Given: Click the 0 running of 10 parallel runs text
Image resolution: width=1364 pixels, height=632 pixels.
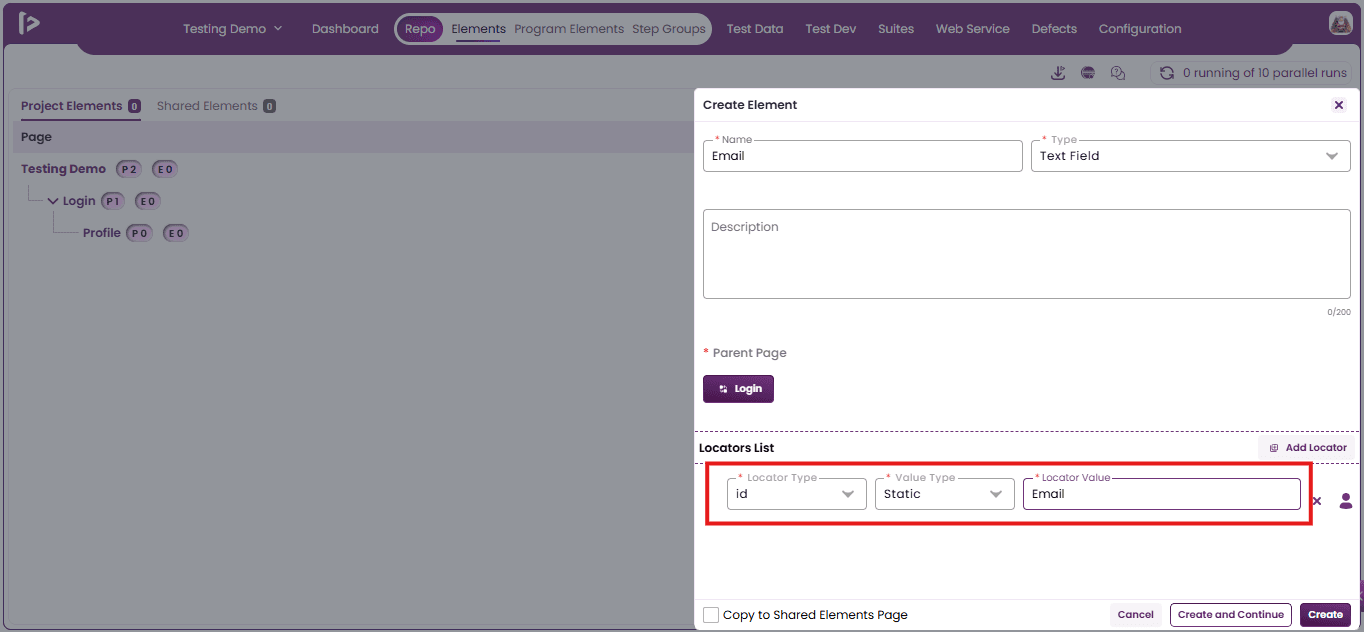Looking at the screenshot, I should [x=1266, y=73].
